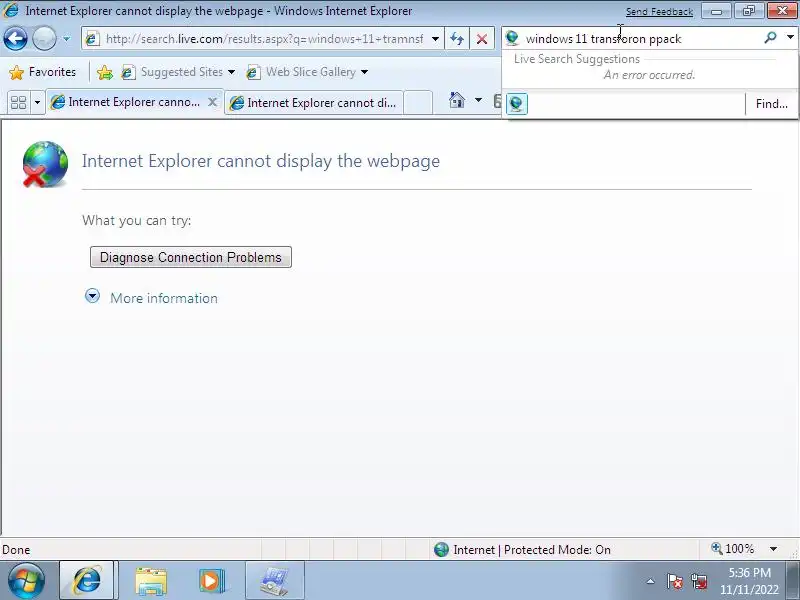Open the search provider options dropdown arrow

[x=790, y=37]
